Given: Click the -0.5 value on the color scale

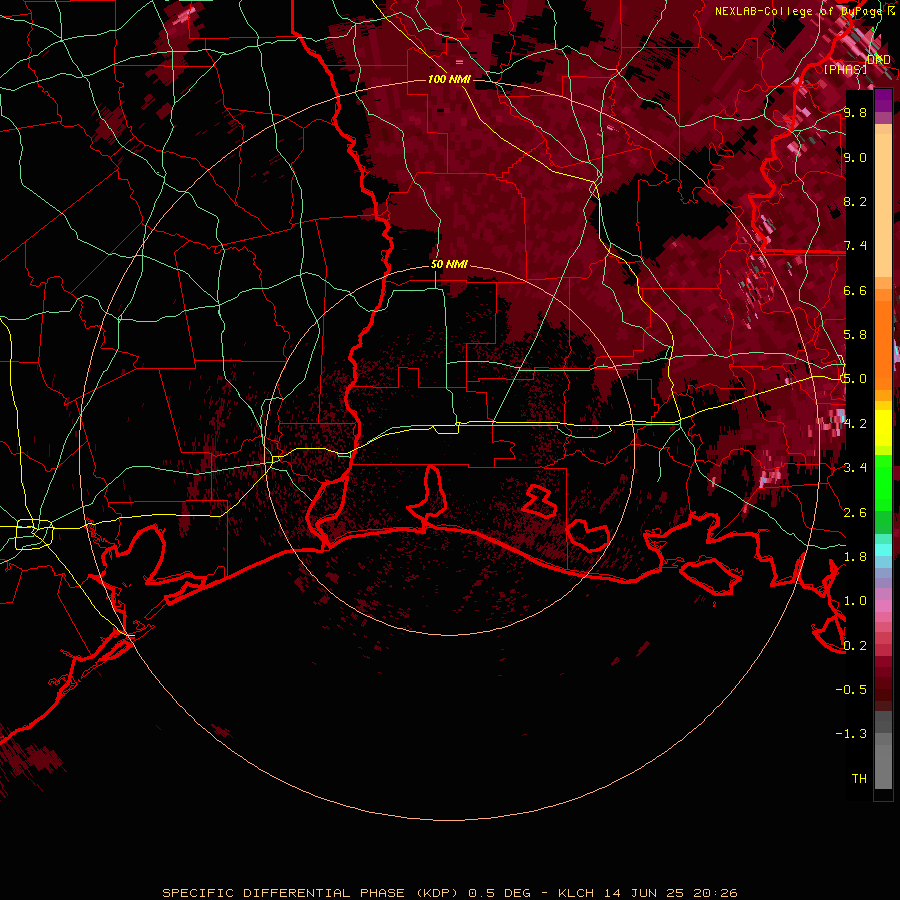Looking at the screenshot, I should click(851, 690).
